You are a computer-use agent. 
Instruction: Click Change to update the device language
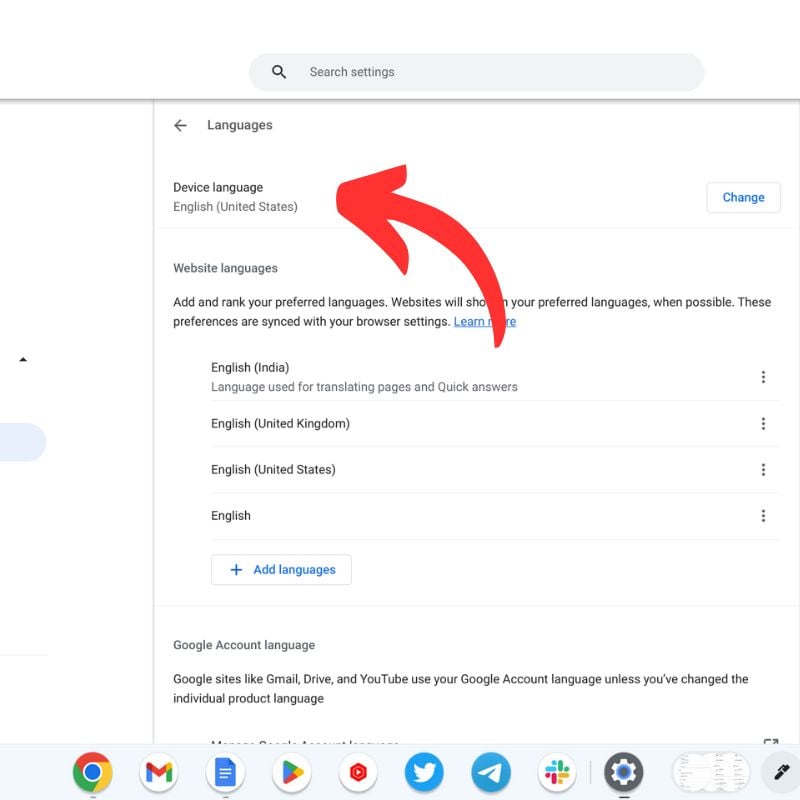click(x=743, y=197)
